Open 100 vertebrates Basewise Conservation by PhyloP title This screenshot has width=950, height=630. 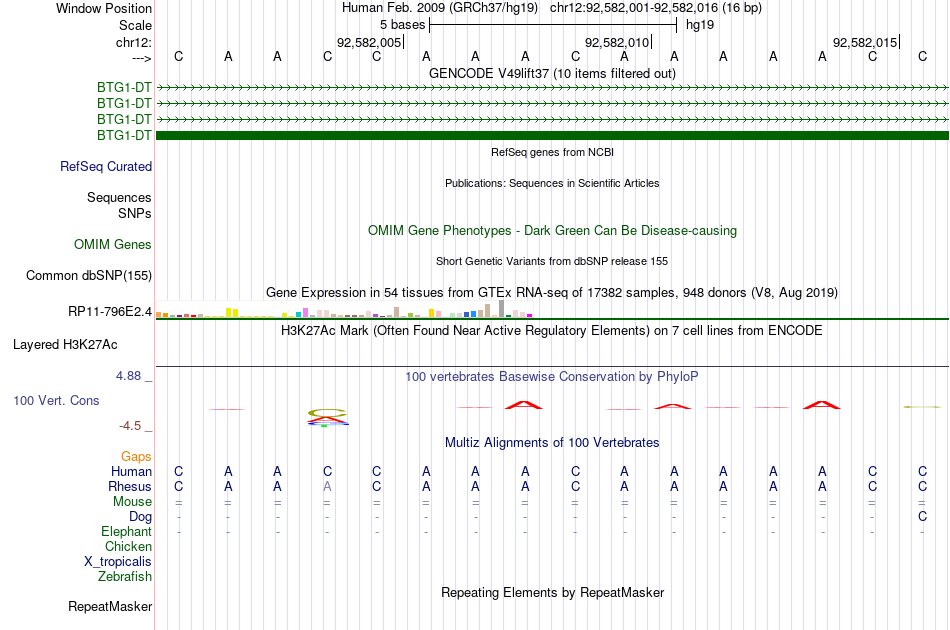coord(552,377)
